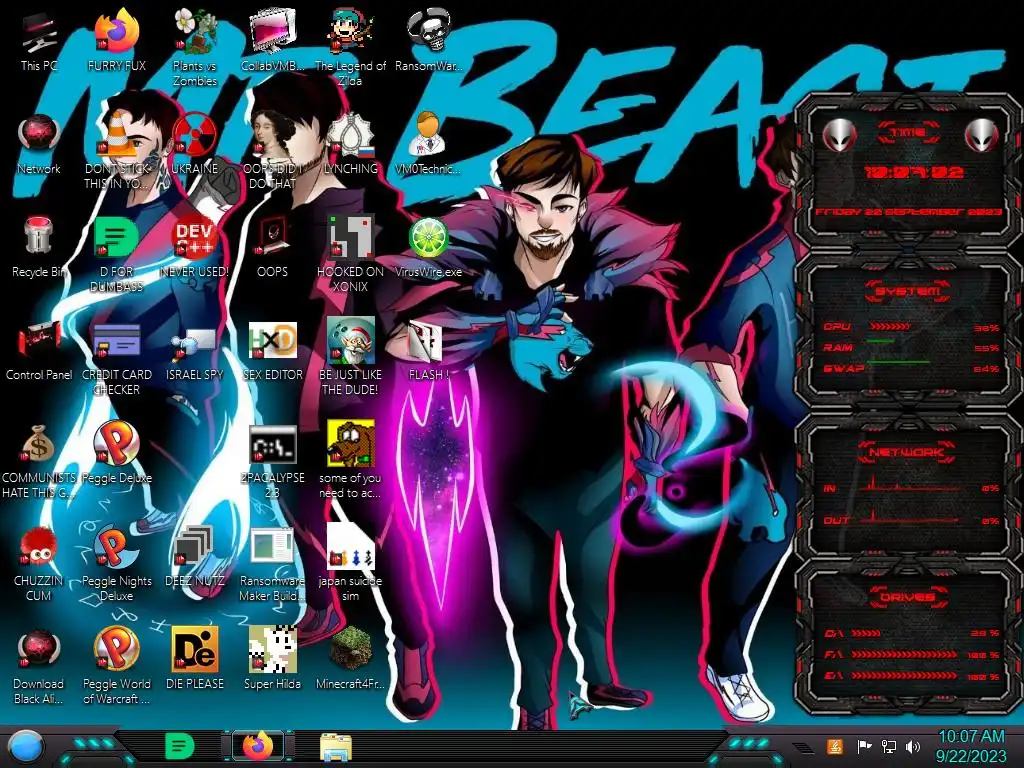
Task: Open the red fuzzy Chuzzle game shortcut
Action: 39,563
